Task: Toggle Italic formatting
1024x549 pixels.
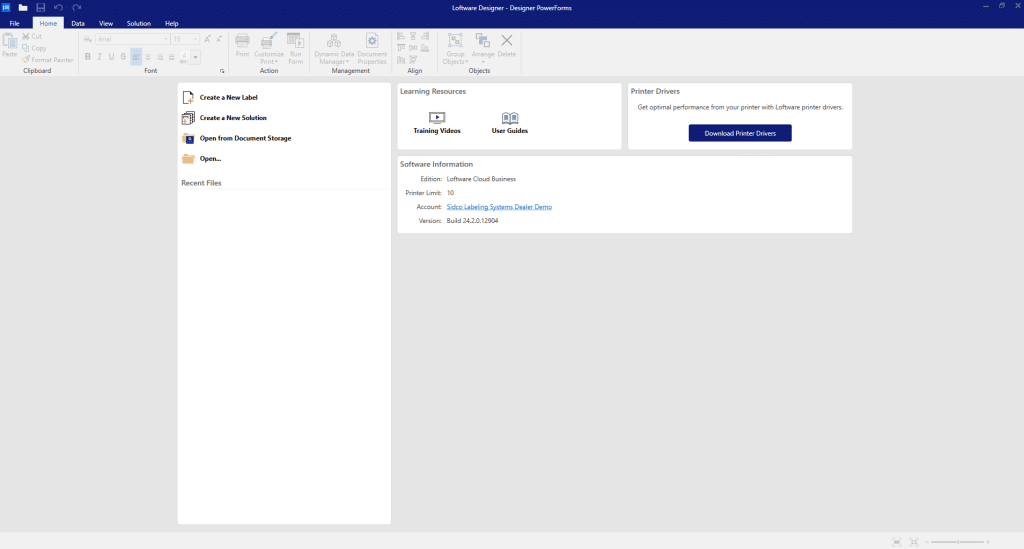Action: coord(99,57)
